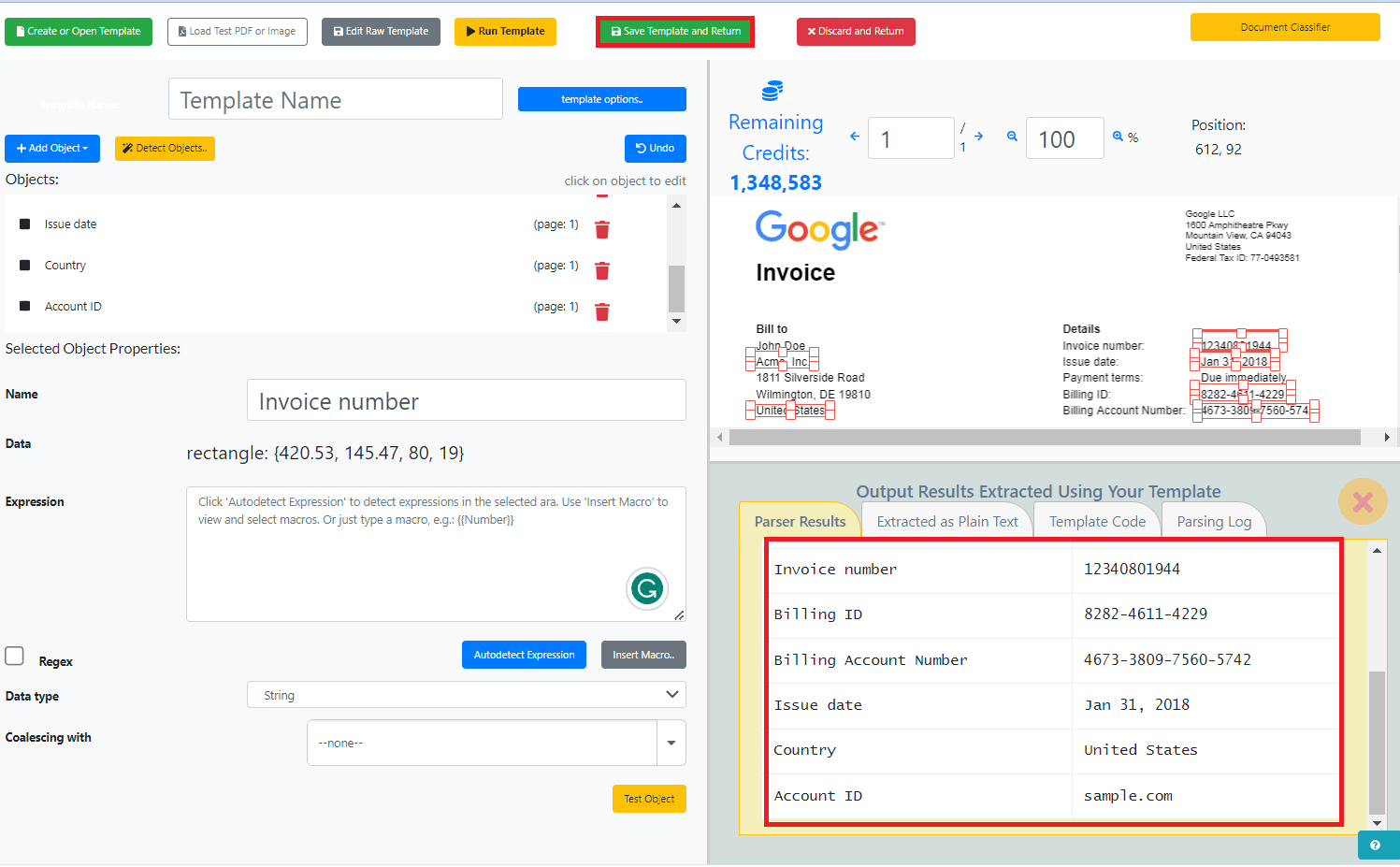This screenshot has height=867, width=1400.
Task: Open the Data type dropdown
Action: pos(466,695)
